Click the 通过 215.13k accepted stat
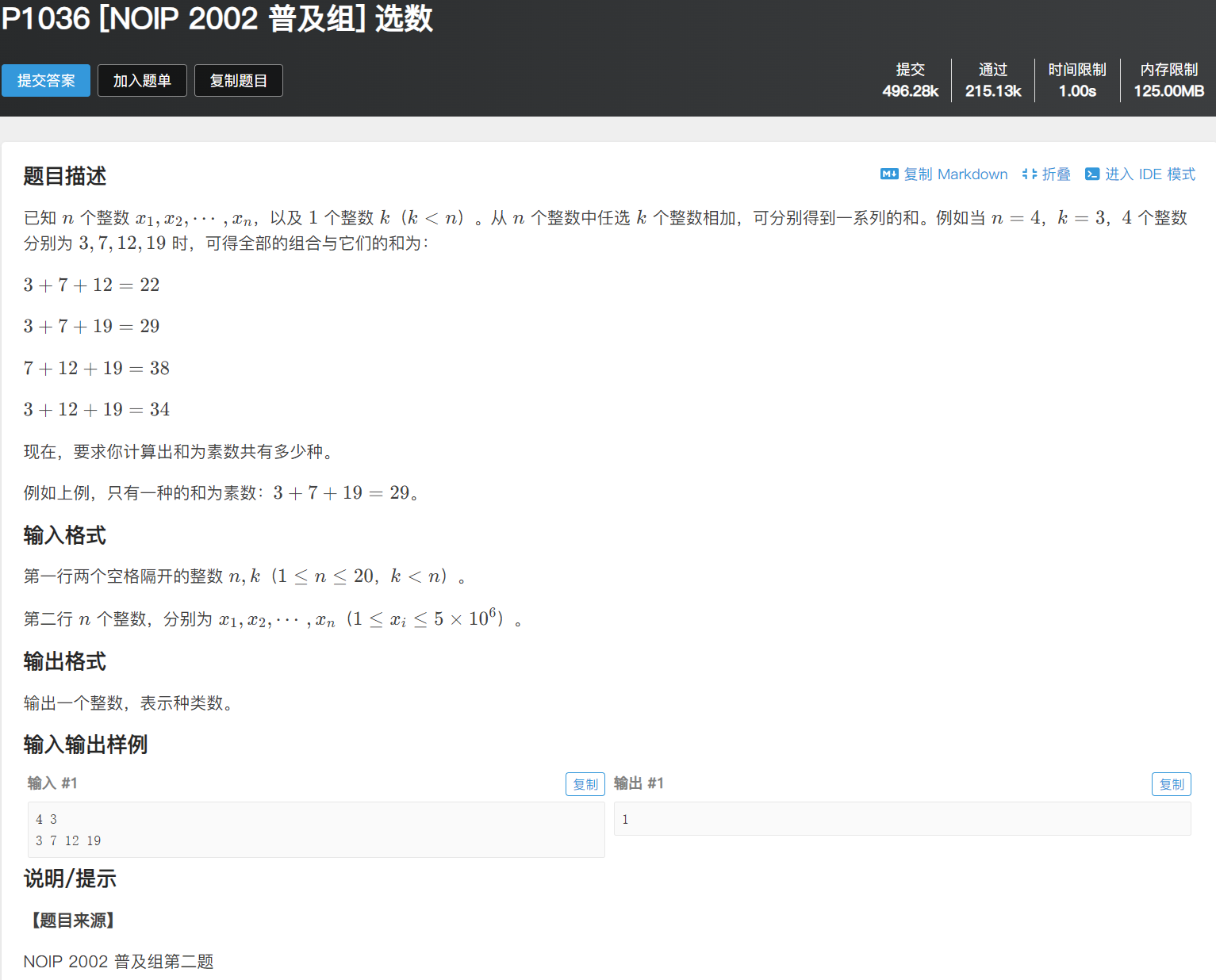 993,80
